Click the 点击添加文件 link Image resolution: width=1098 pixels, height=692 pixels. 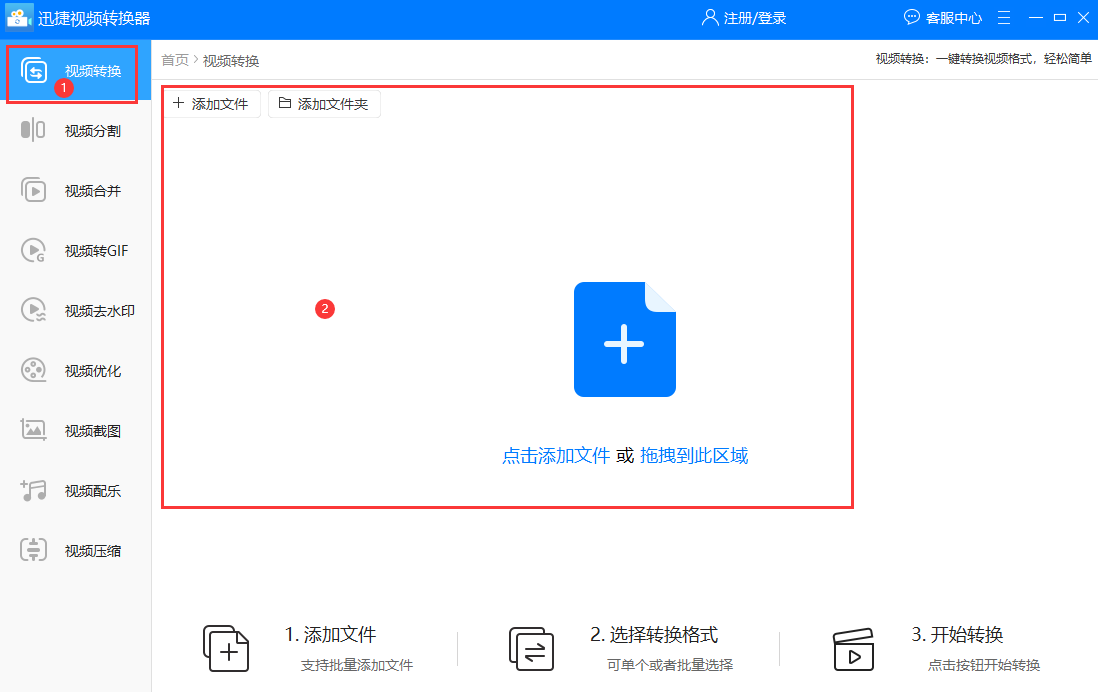tap(557, 455)
